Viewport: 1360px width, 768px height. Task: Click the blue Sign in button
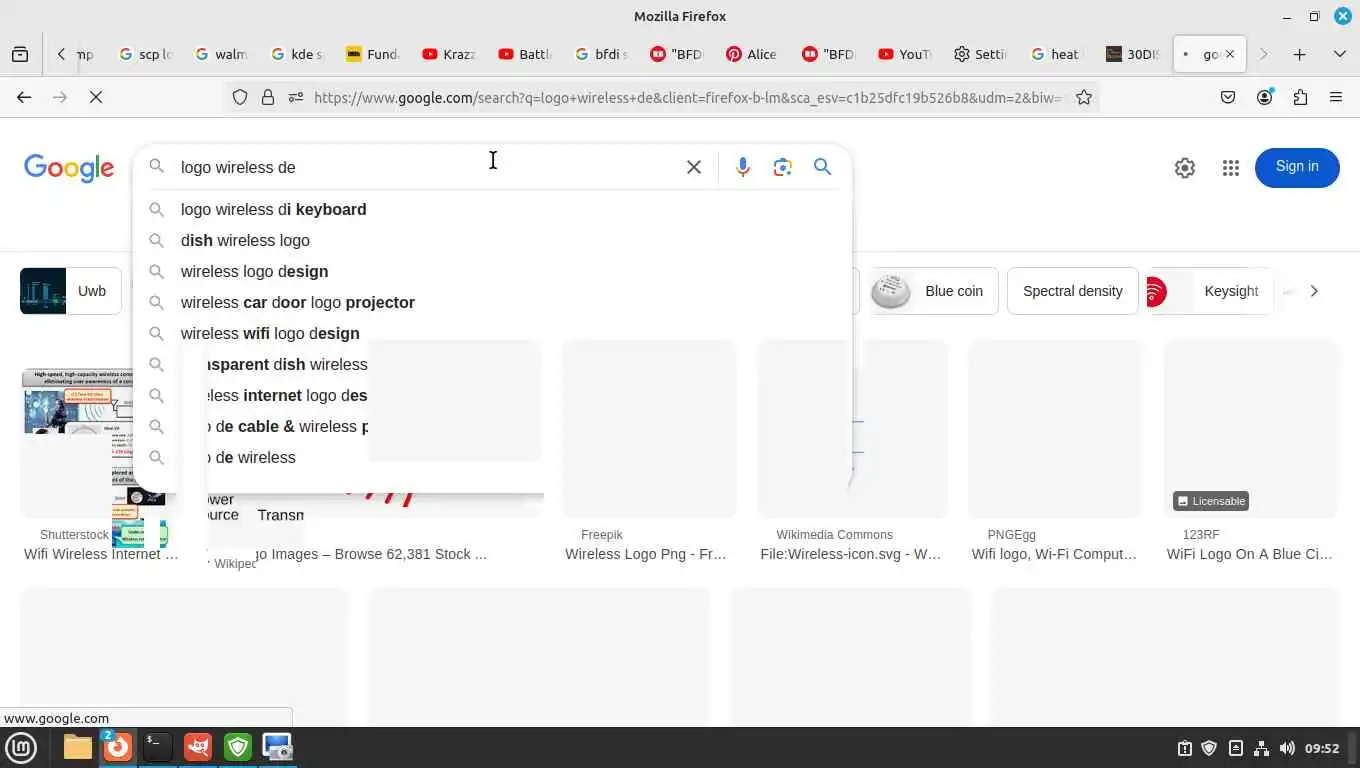[x=1297, y=167]
